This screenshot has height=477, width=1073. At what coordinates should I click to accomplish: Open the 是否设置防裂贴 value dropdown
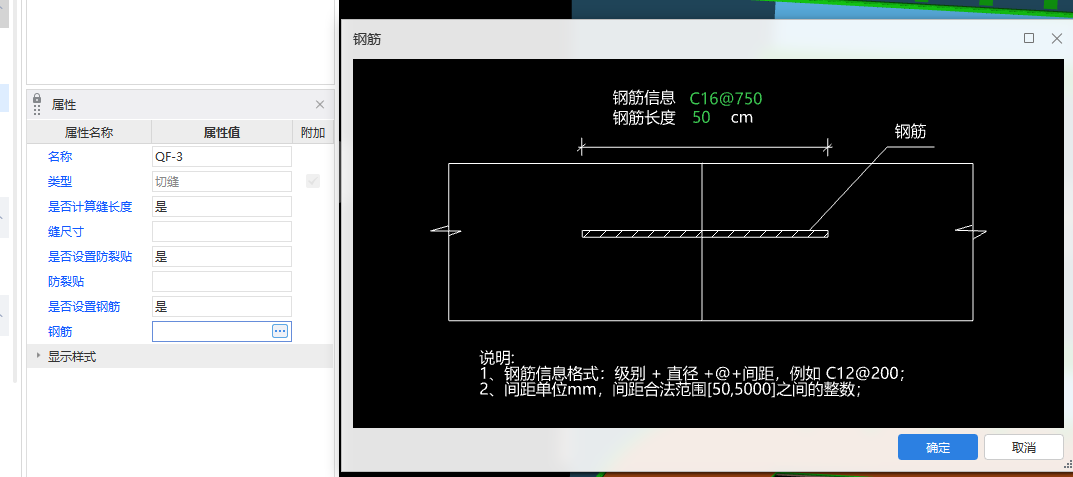221,256
